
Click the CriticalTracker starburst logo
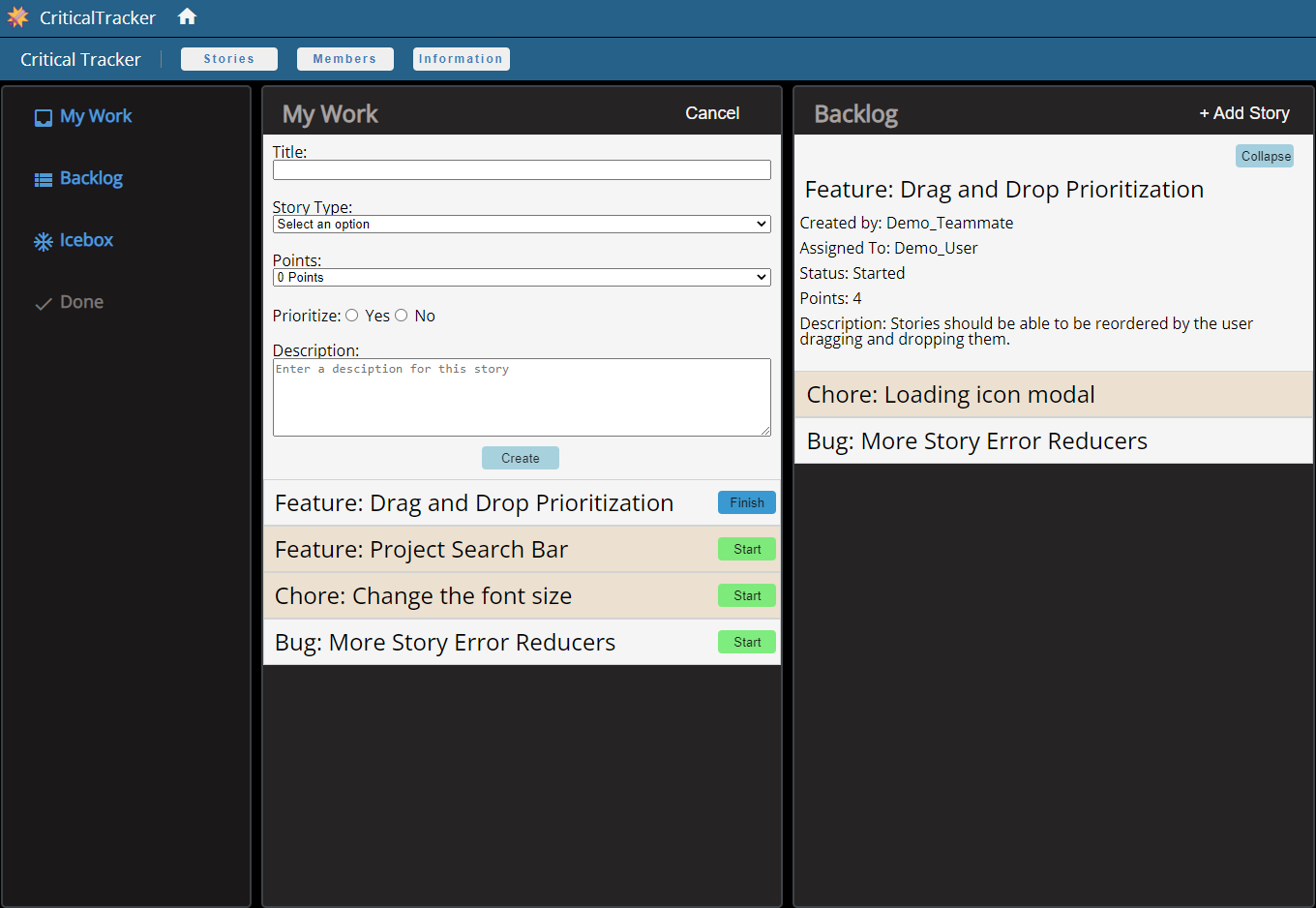point(17,16)
